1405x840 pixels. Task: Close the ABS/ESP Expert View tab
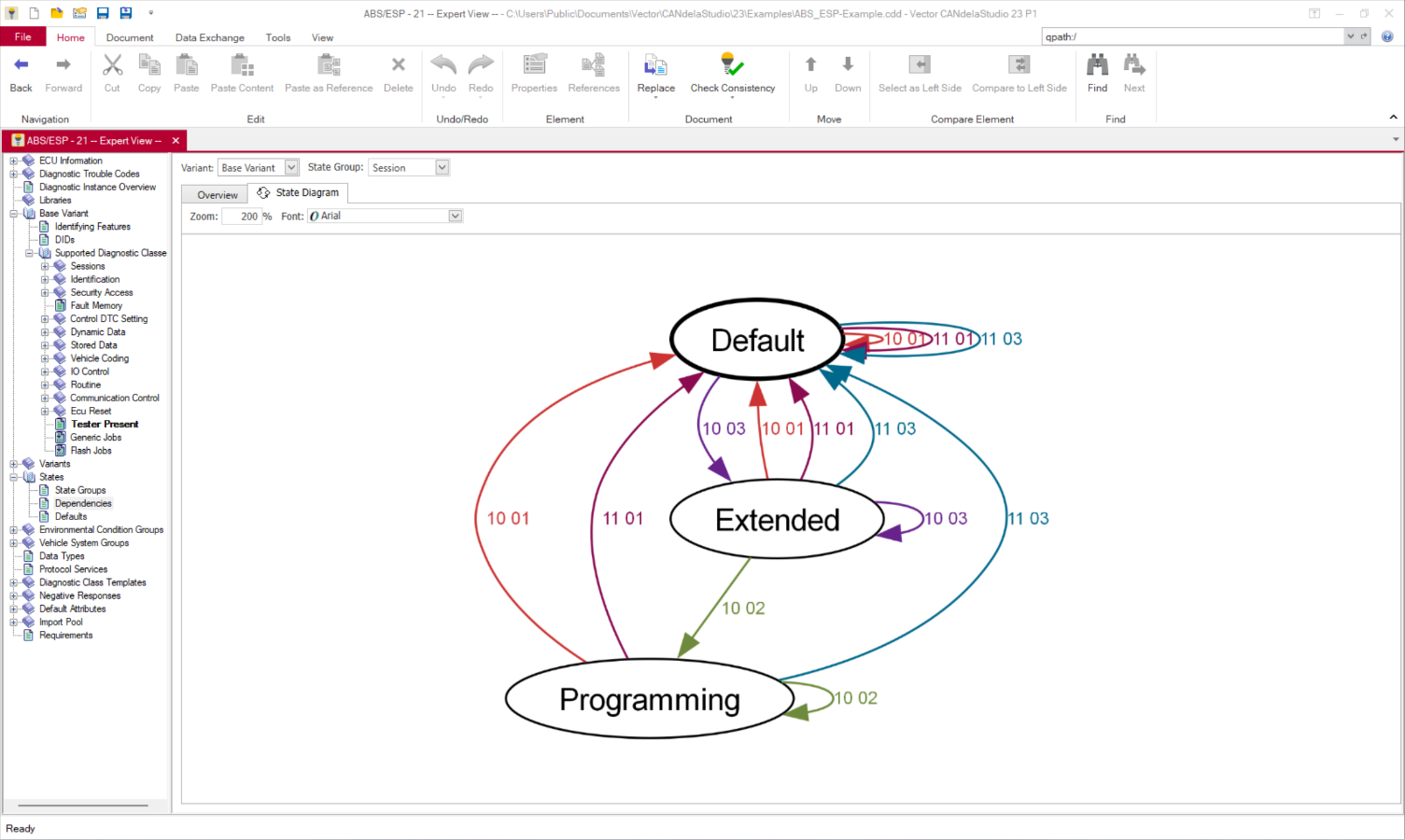point(176,141)
